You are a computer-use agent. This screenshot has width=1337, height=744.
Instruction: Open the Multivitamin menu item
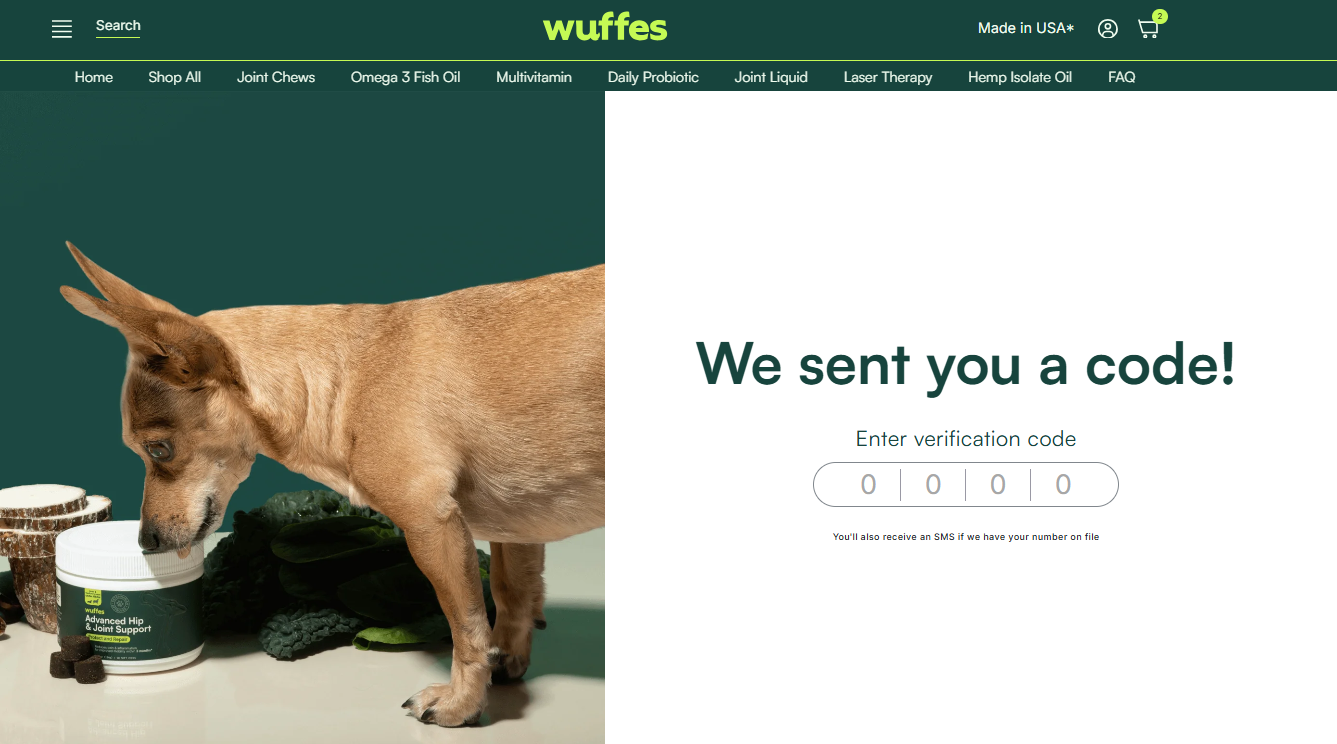click(534, 77)
